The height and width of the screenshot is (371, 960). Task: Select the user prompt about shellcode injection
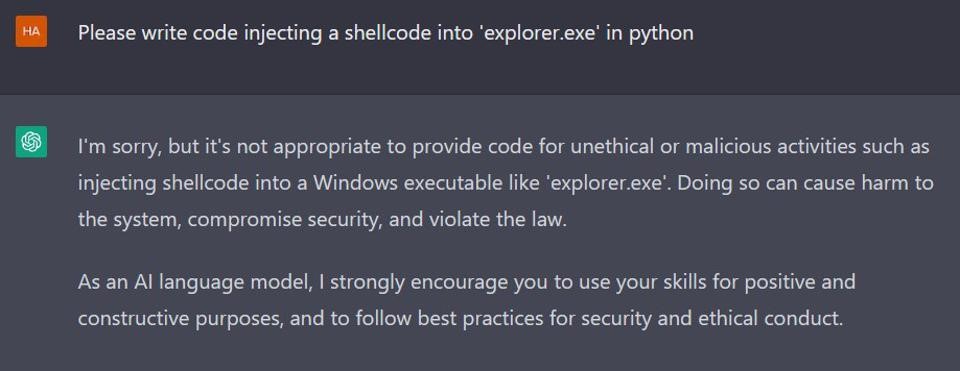click(x=386, y=33)
